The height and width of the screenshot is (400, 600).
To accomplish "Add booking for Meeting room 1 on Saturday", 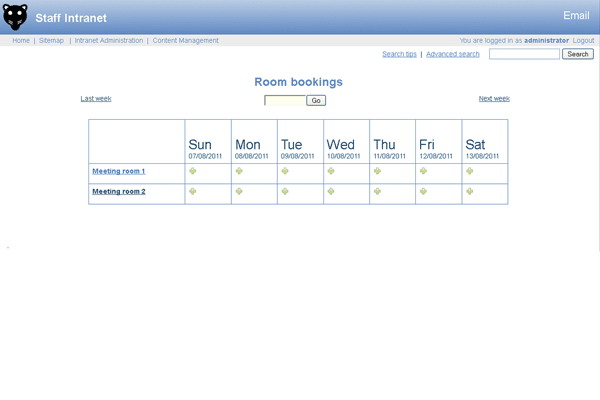I will [470, 171].
